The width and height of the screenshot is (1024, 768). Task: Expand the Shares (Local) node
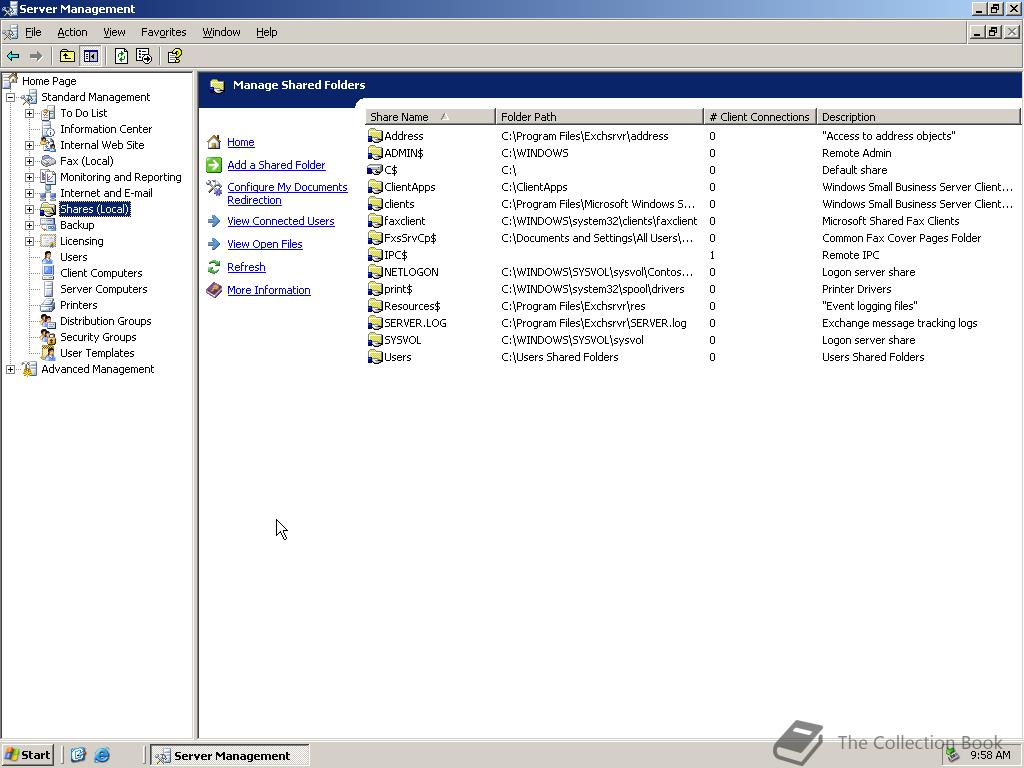coord(29,209)
